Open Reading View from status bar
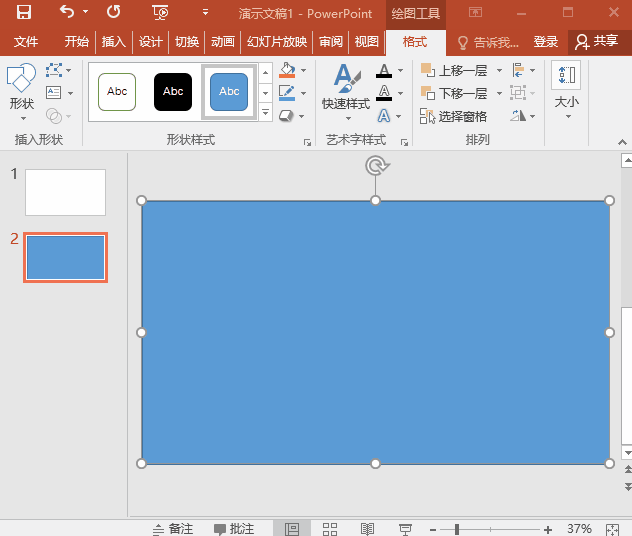The height and width of the screenshot is (536, 632). (x=367, y=528)
